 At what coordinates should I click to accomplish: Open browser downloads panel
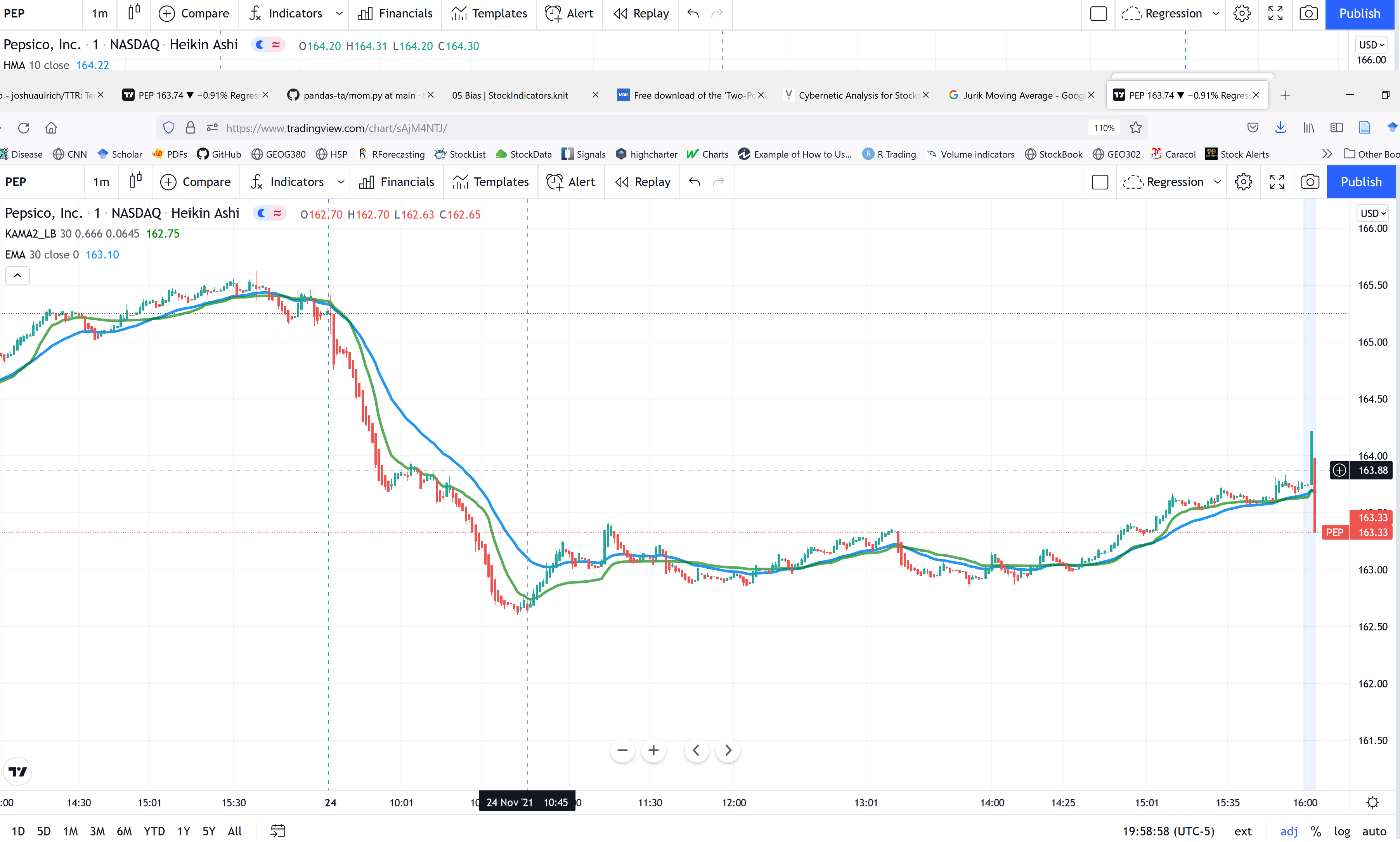pos(1280,128)
